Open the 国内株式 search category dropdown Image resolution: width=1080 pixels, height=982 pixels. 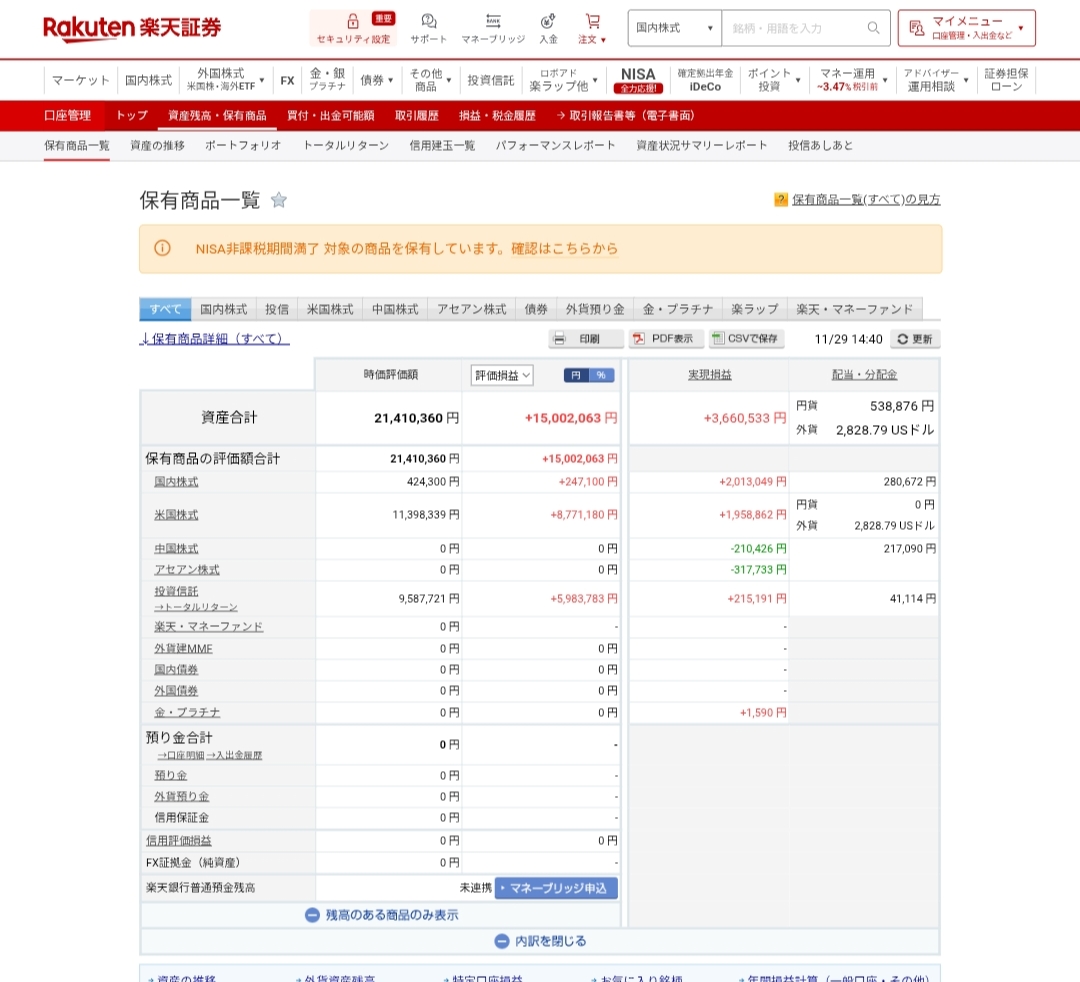coord(673,28)
